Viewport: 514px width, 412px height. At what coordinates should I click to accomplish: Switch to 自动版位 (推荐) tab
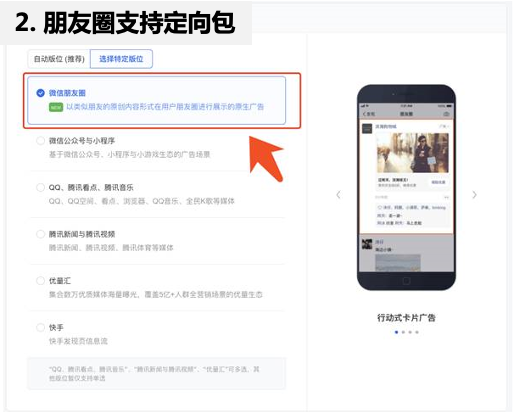coord(59,59)
